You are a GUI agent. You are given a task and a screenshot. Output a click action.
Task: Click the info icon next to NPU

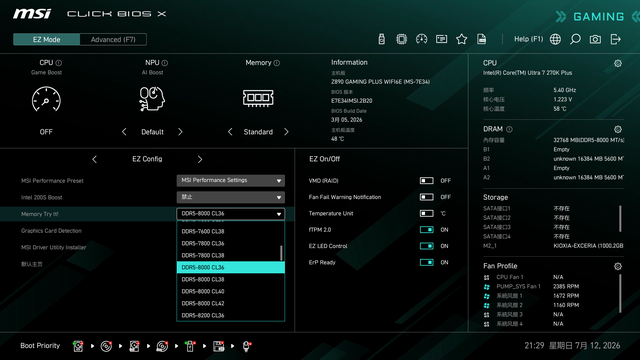pyautogui.click(x=164, y=63)
